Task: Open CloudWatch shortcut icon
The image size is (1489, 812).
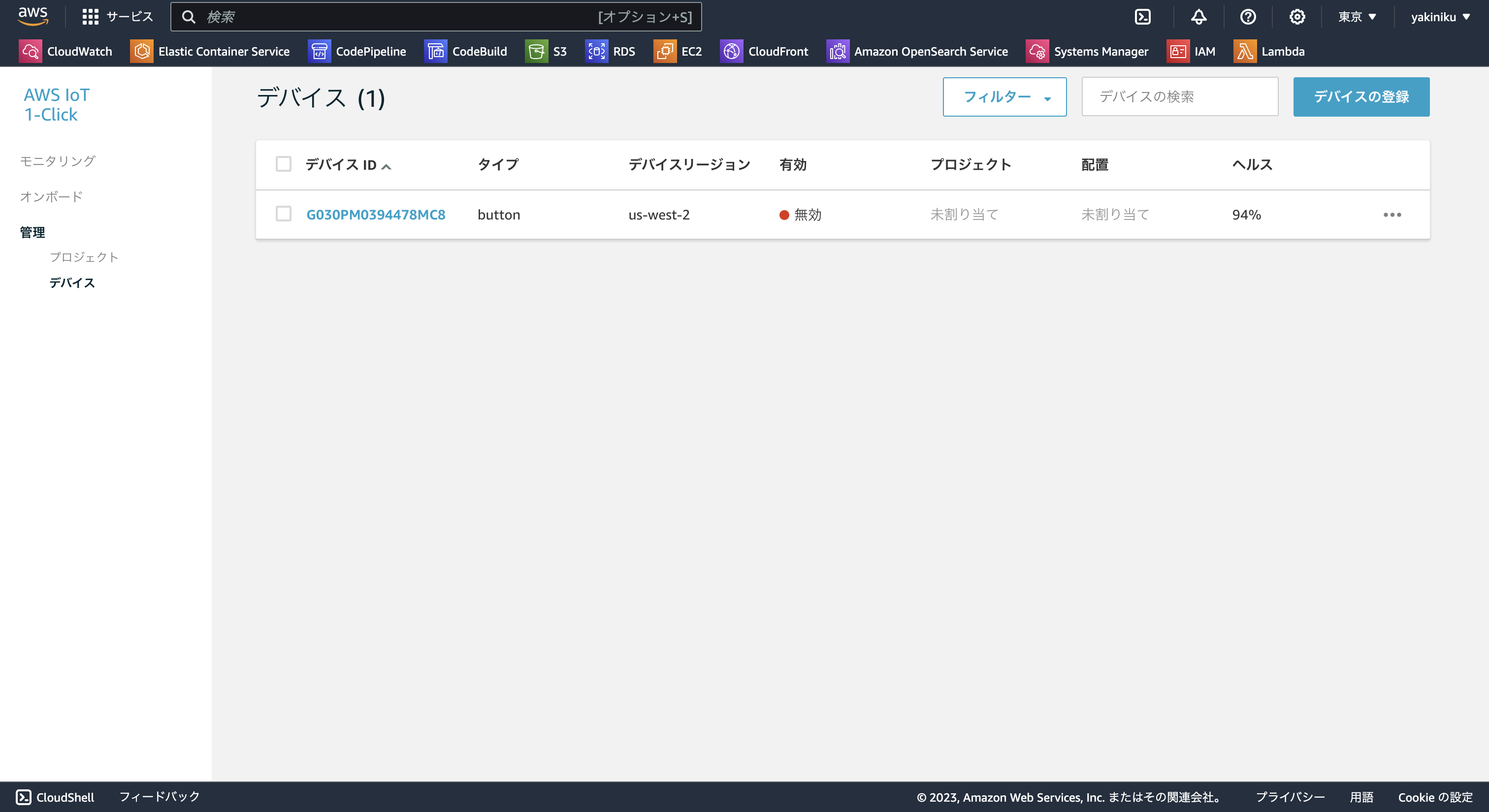Action: click(30, 51)
